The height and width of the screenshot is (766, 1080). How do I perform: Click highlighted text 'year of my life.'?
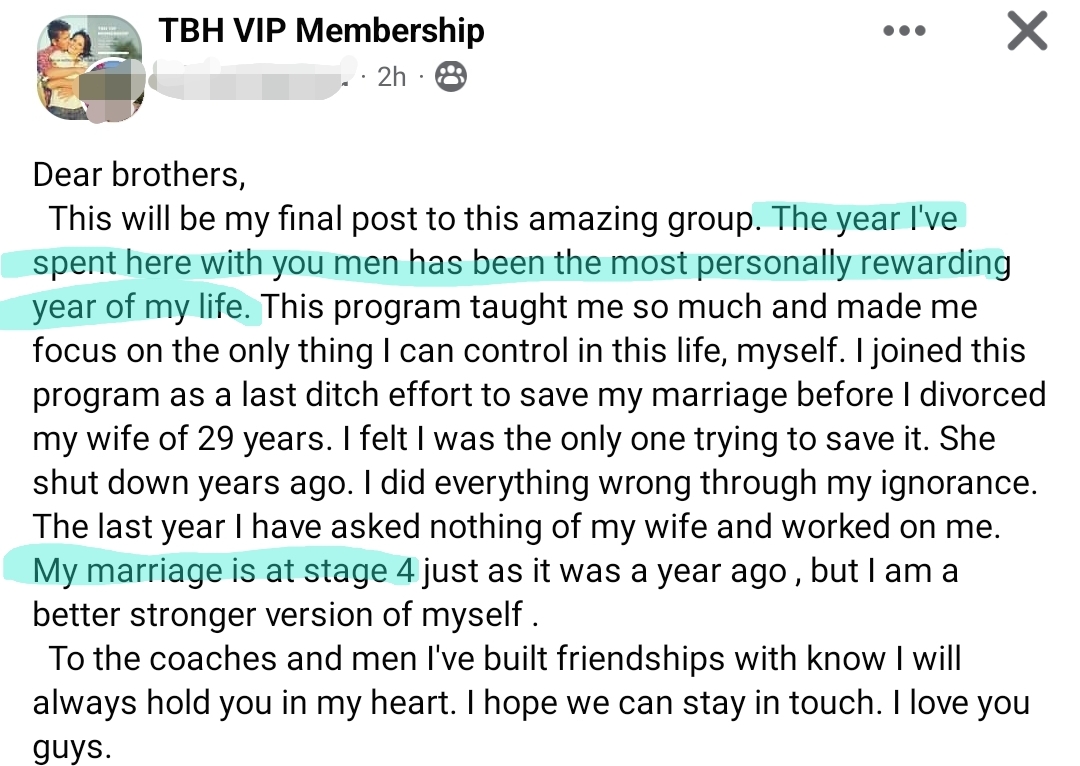(141, 307)
